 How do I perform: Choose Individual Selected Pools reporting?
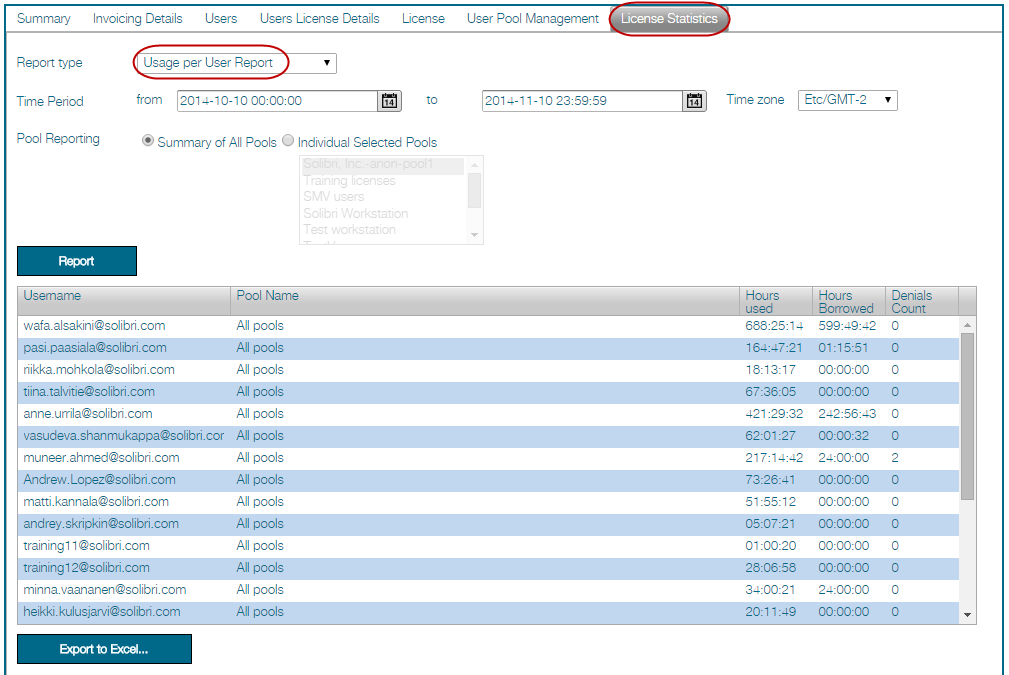click(x=290, y=141)
